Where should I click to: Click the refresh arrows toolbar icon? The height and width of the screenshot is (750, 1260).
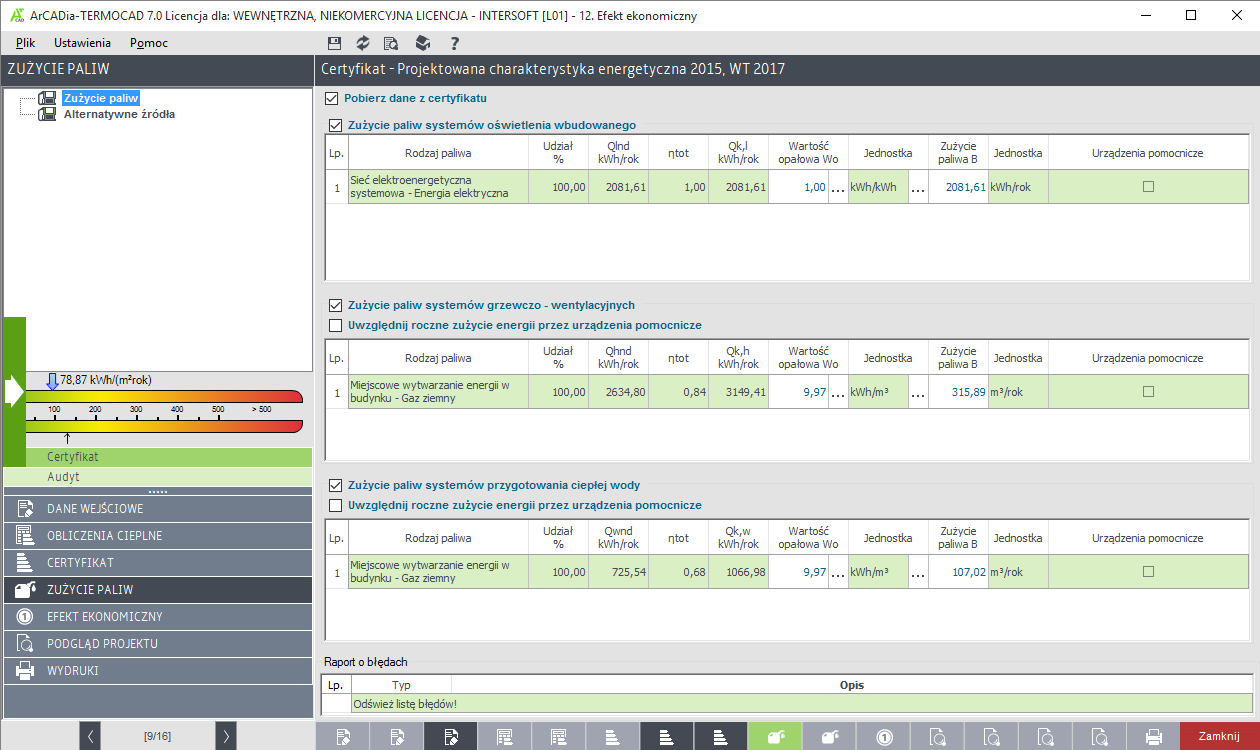pos(363,43)
